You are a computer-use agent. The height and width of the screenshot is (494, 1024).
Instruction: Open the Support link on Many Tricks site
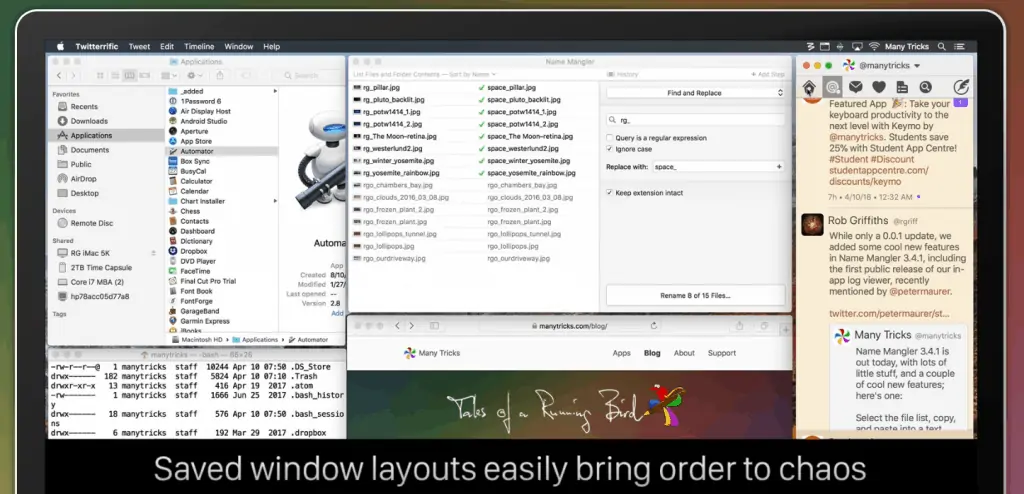[722, 353]
